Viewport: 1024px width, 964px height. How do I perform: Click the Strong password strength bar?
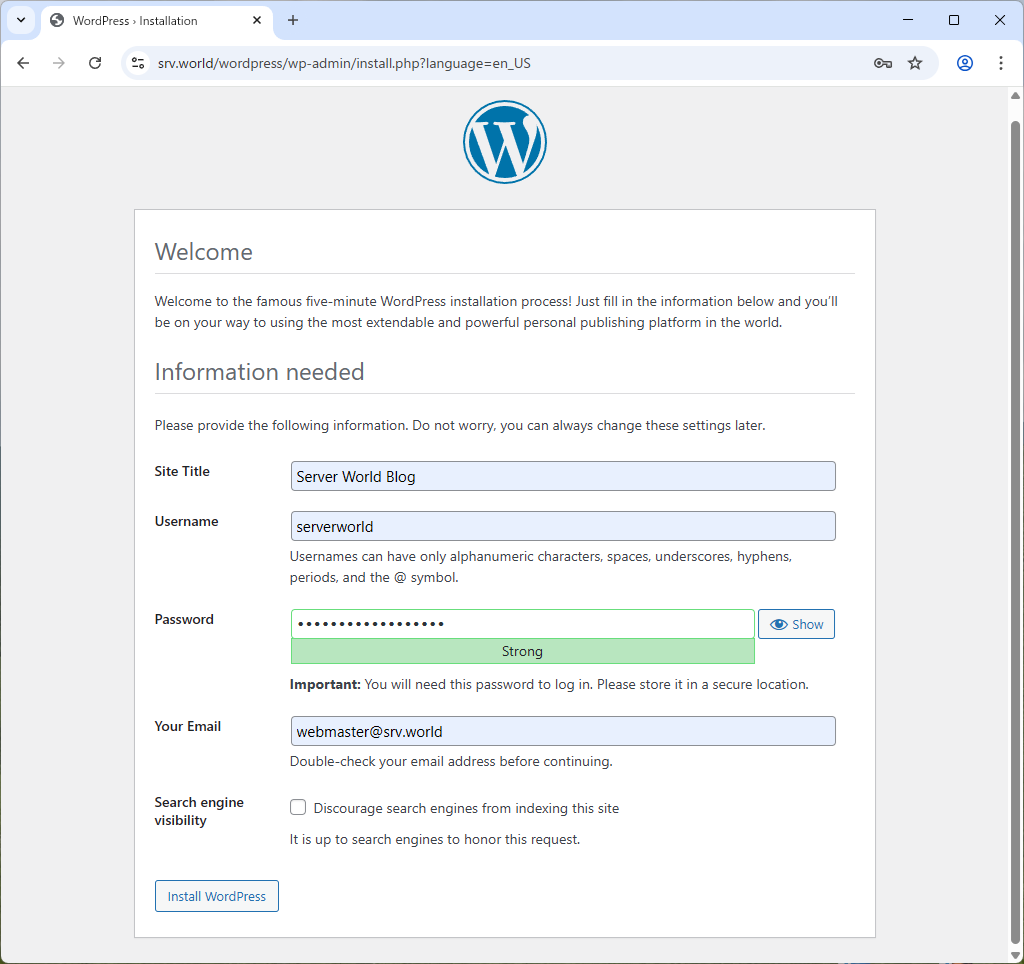(522, 651)
